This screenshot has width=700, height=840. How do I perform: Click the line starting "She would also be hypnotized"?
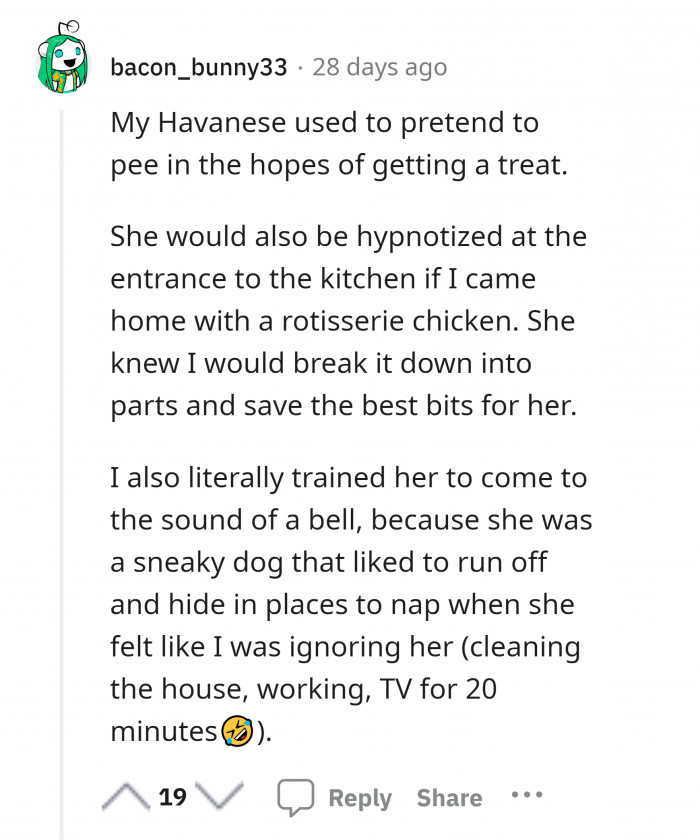tap(348, 237)
